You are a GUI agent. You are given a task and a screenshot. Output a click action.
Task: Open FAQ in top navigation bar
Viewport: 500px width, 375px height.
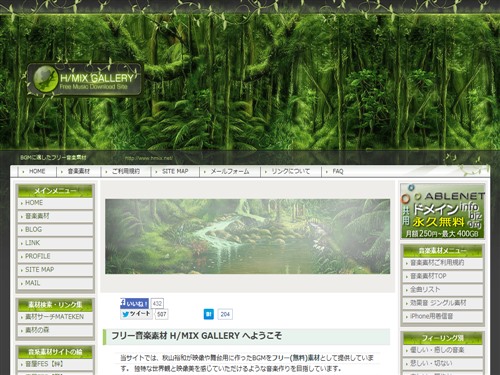pyautogui.click(x=337, y=171)
